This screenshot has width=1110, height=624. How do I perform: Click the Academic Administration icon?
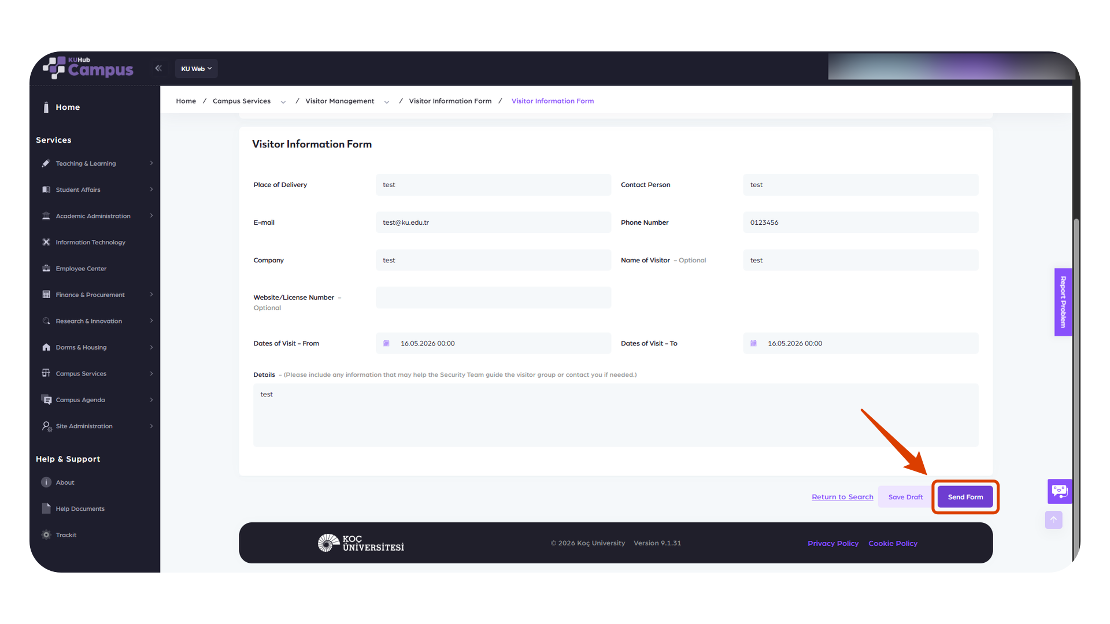46,216
